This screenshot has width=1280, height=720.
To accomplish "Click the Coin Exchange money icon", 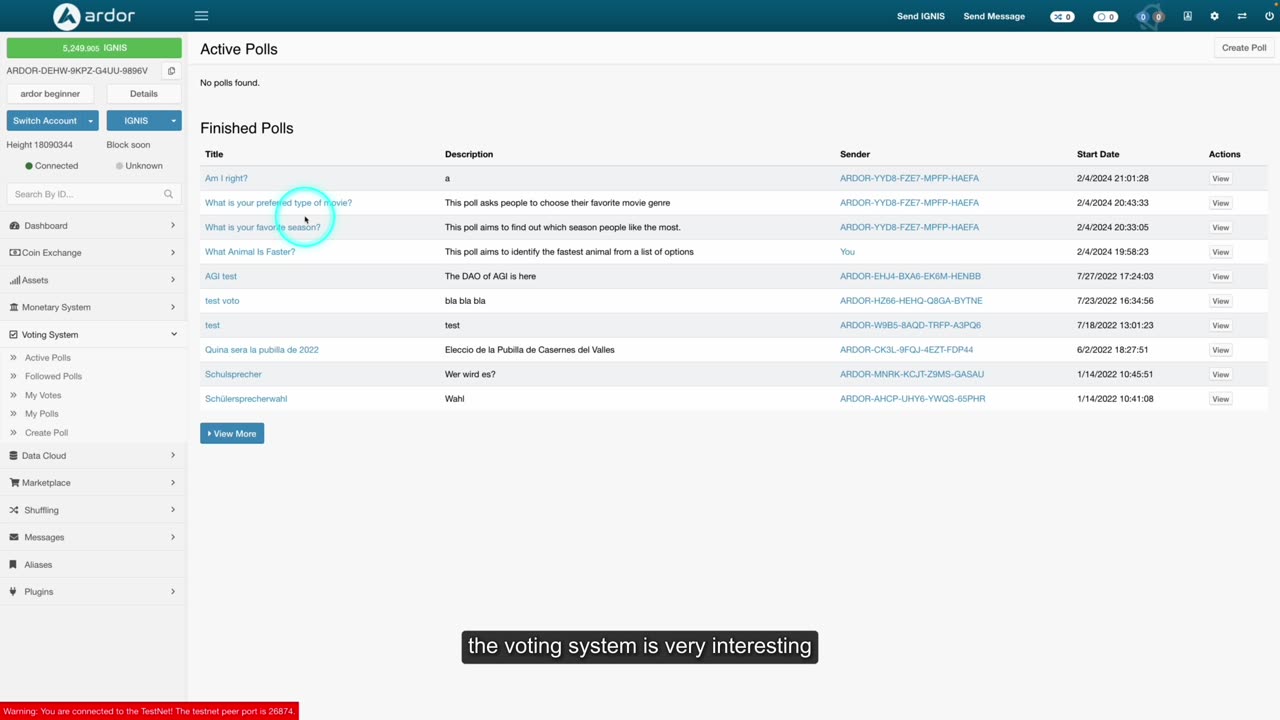I will point(14,253).
